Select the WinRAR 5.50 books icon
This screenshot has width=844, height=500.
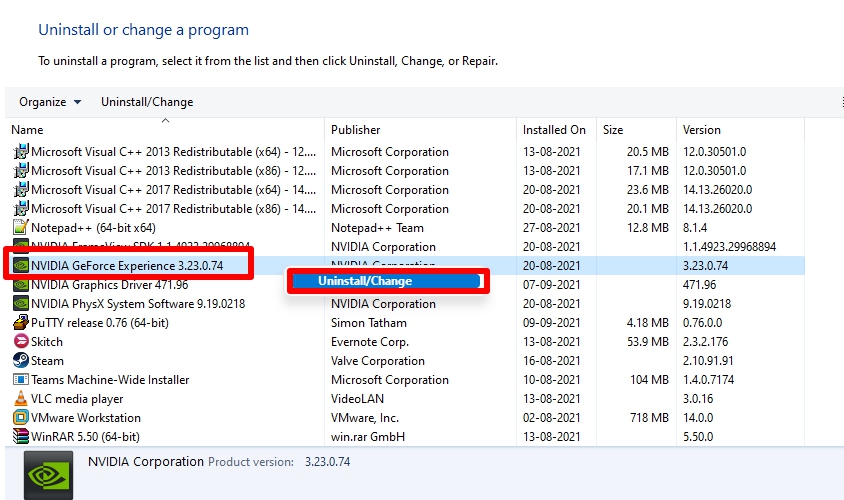click(20, 436)
